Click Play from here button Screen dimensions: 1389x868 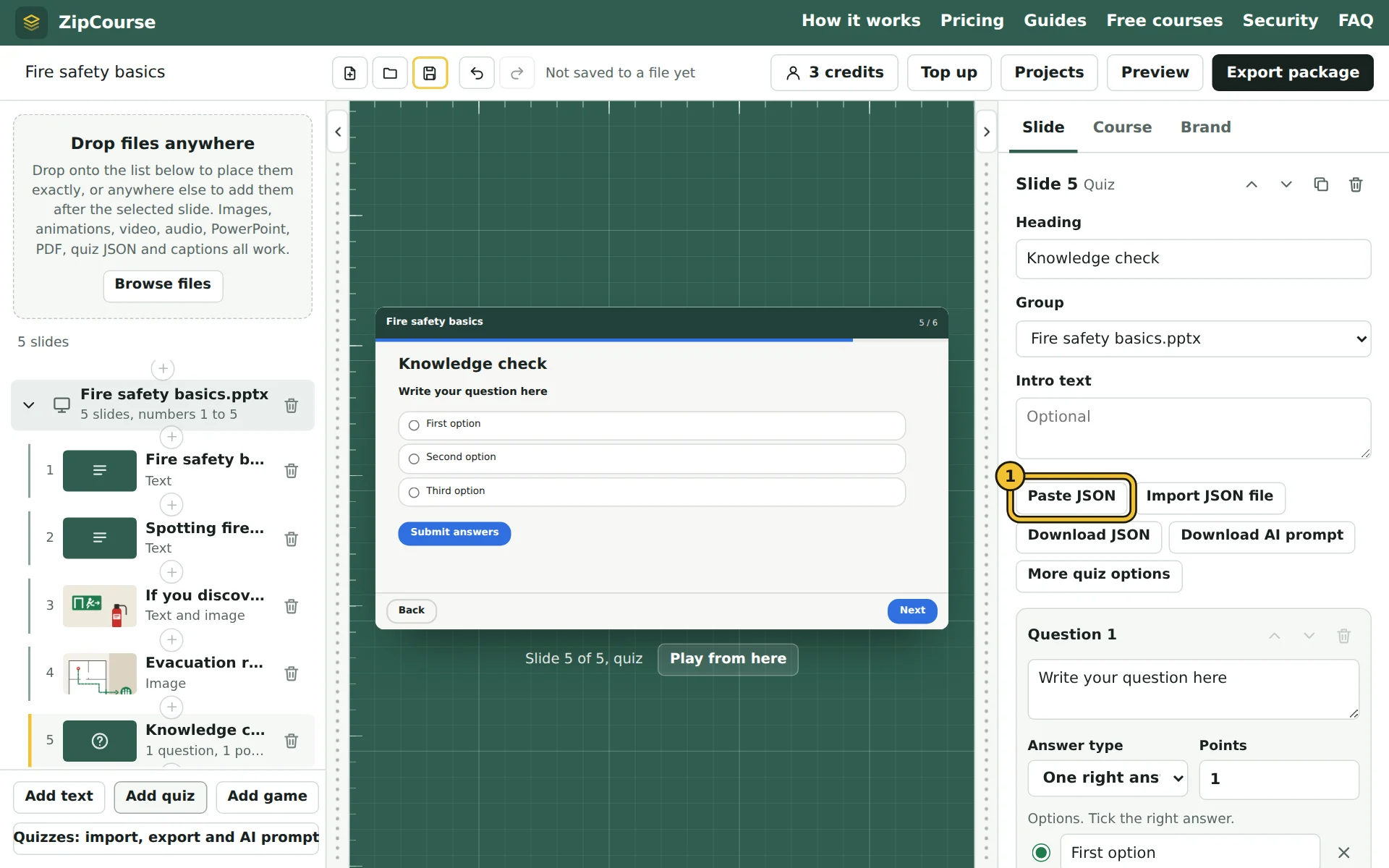pos(728,660)
